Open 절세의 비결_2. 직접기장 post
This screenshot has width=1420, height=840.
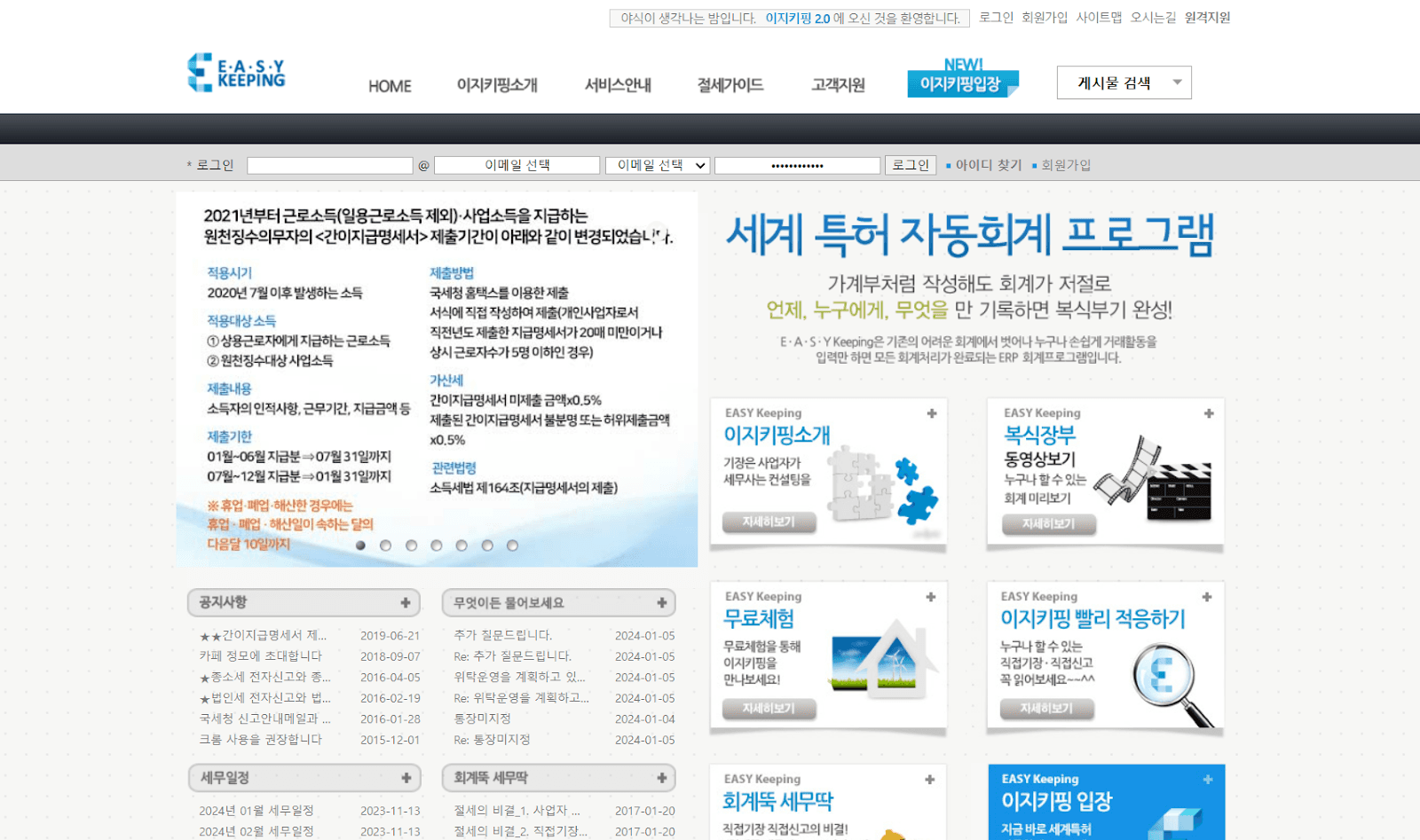point(521,832)
